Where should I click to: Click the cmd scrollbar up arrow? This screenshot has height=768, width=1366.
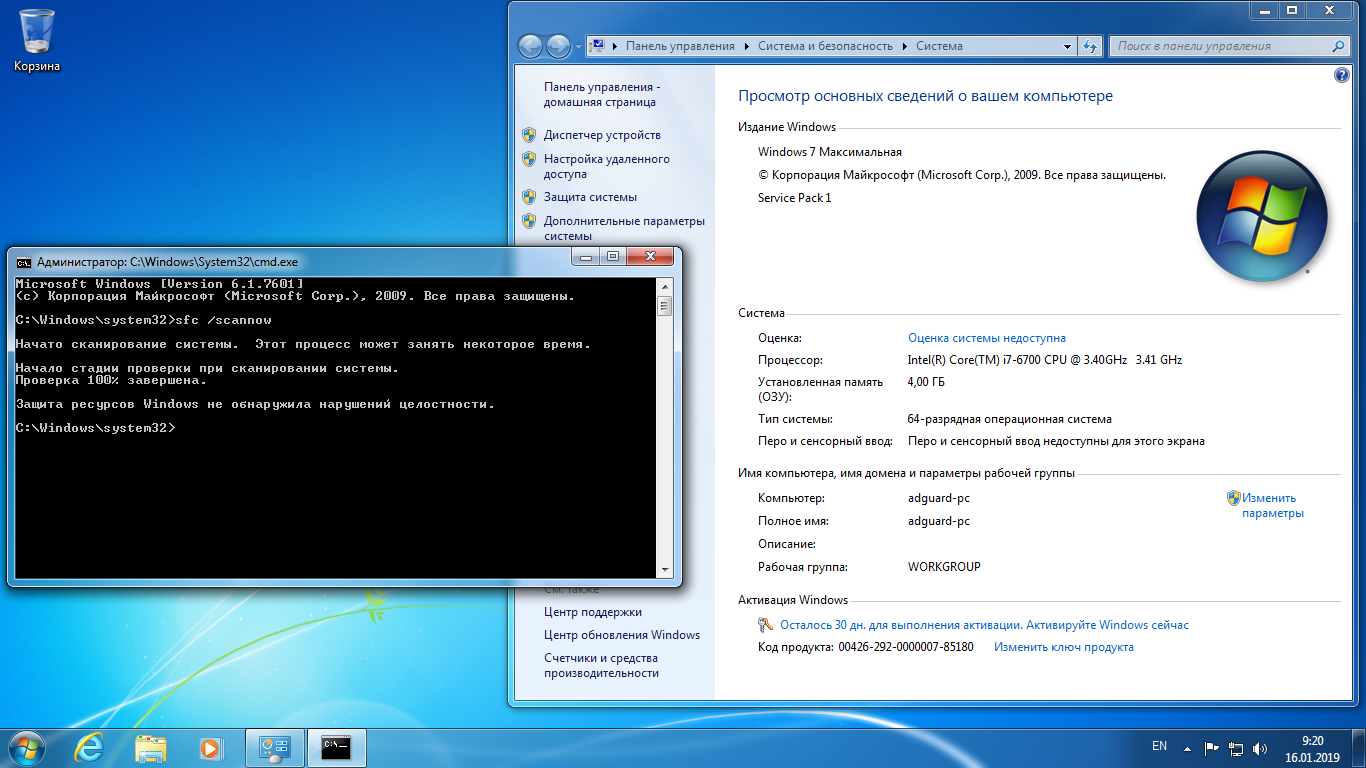[665, 287]
